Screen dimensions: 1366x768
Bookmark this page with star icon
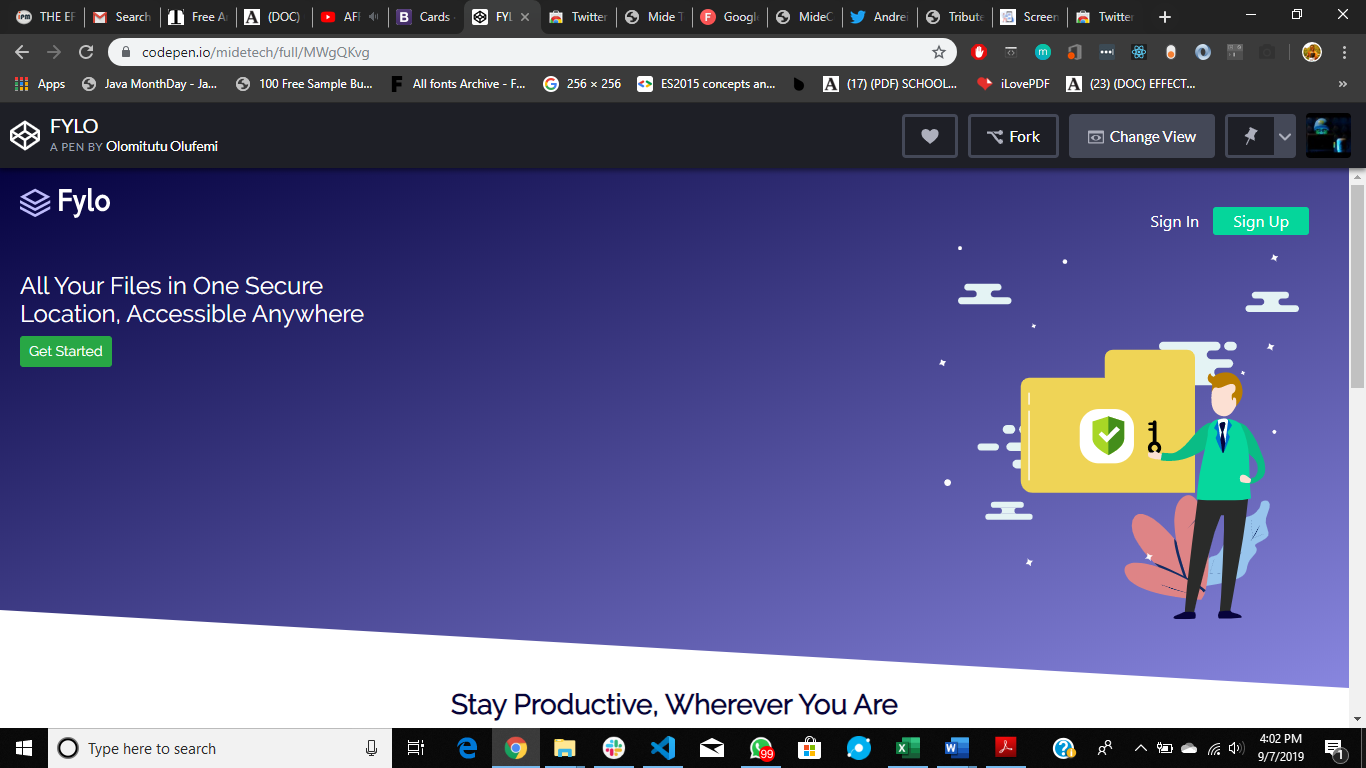coord(938,52)
